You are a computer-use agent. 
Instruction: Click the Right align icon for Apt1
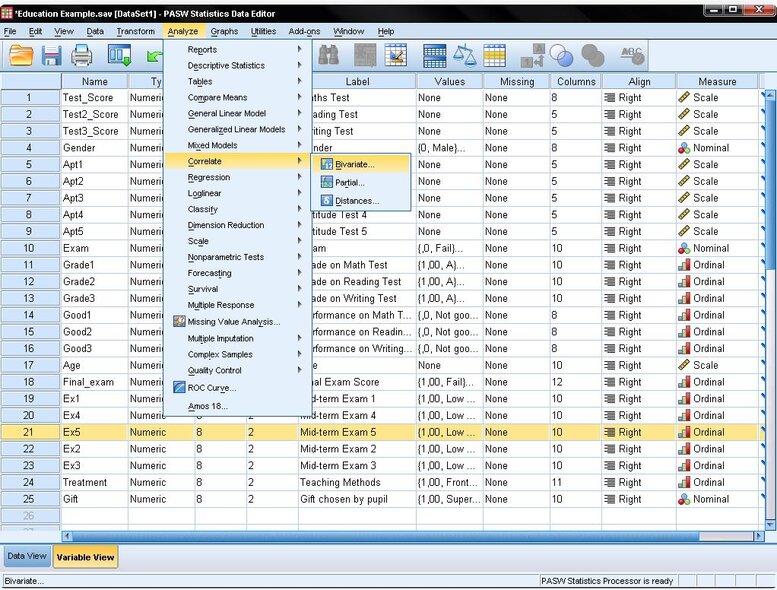[x=610, y=164]
